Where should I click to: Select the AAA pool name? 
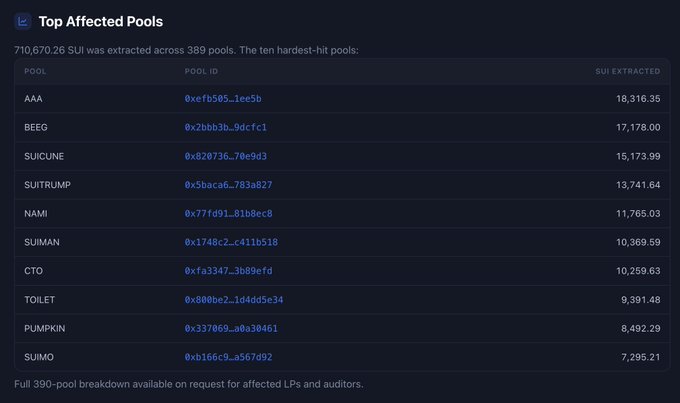click(x=33, y=98)
